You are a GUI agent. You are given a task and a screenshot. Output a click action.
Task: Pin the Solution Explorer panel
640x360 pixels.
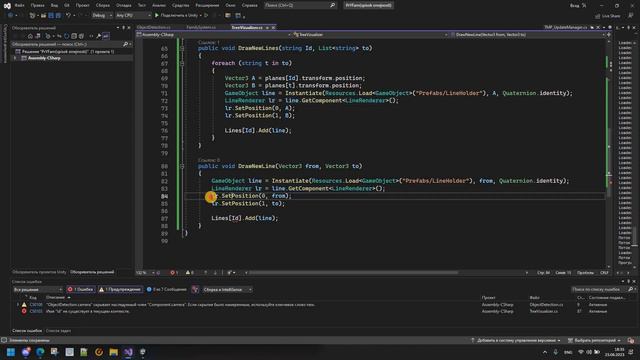123,28
